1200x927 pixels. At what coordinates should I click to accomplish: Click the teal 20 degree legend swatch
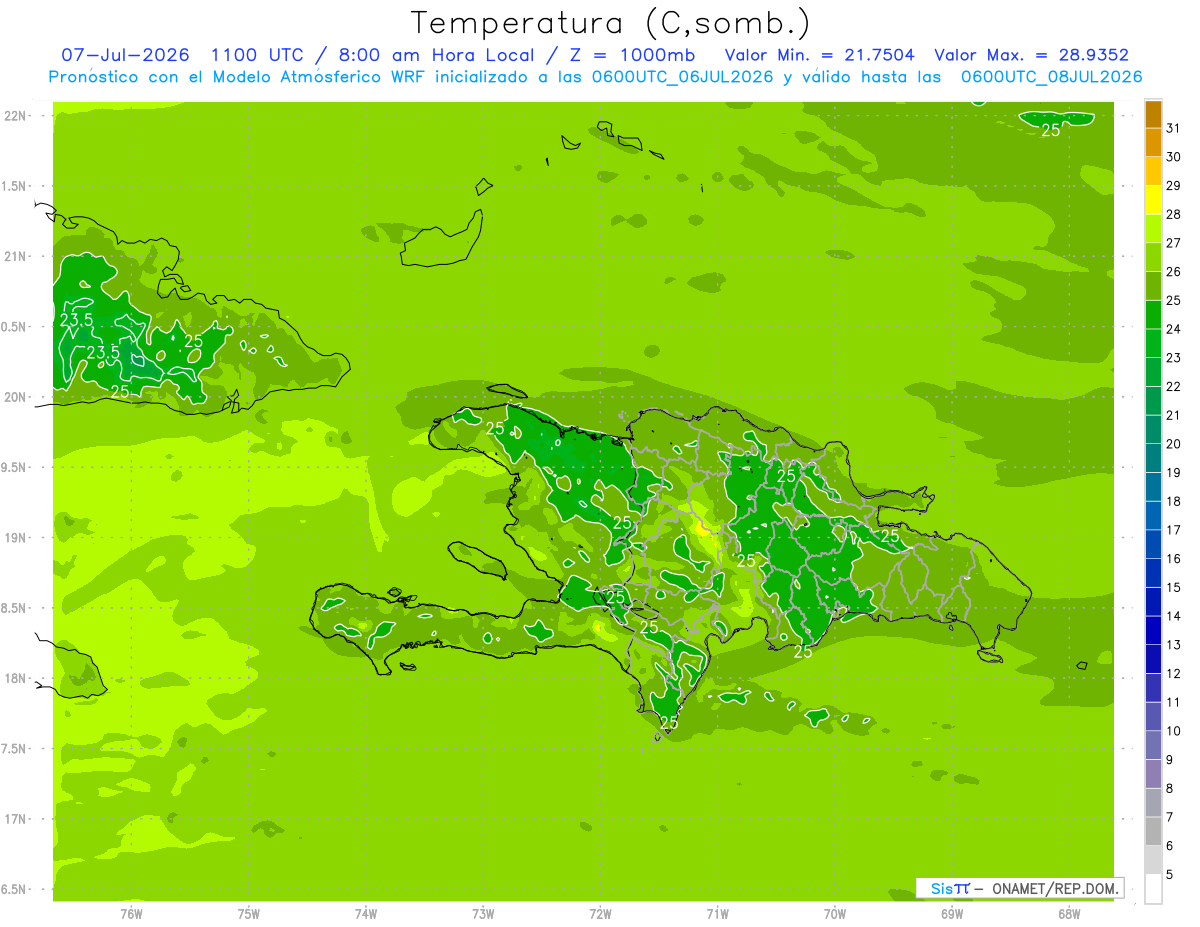point(1153,430)
